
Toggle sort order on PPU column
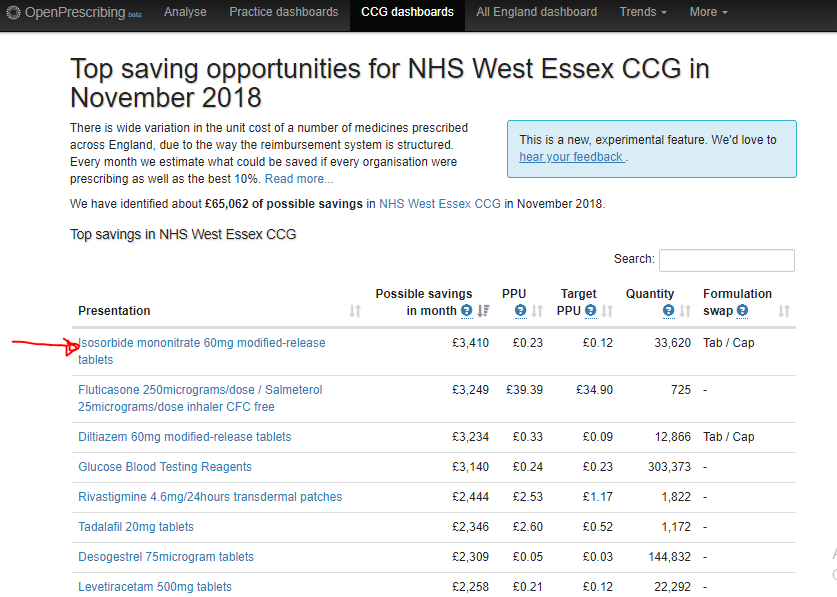pyautogui.click(x=536, y=311)
